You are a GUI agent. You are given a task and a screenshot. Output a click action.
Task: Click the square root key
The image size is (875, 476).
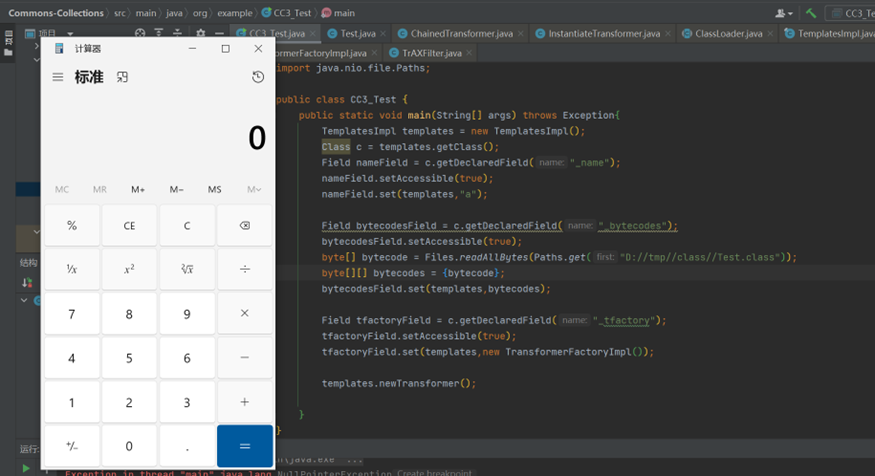pyautogui.click(x=187, y=269)
